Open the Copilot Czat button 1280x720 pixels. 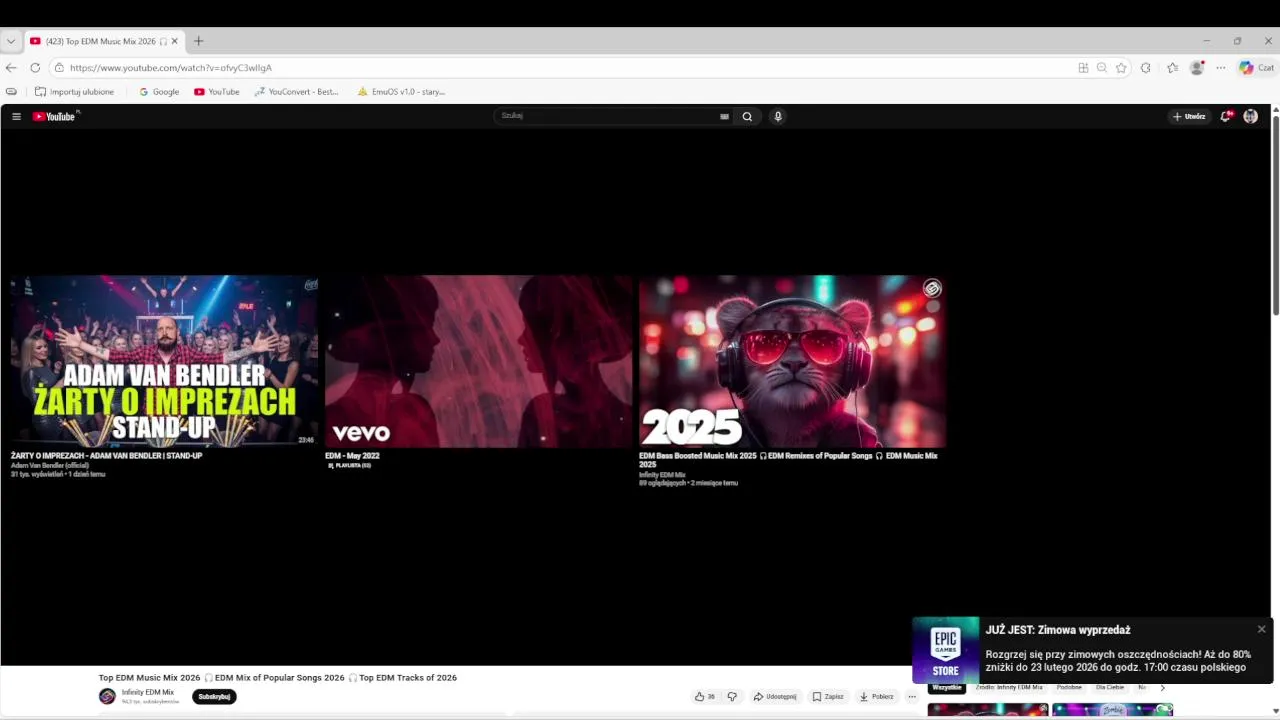point(1257,68)
